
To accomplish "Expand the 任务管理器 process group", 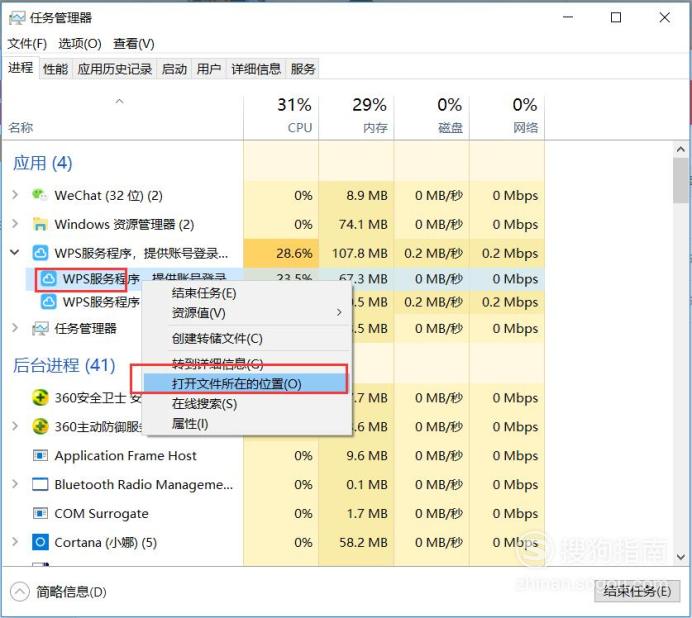I will (x=15, y=328).
